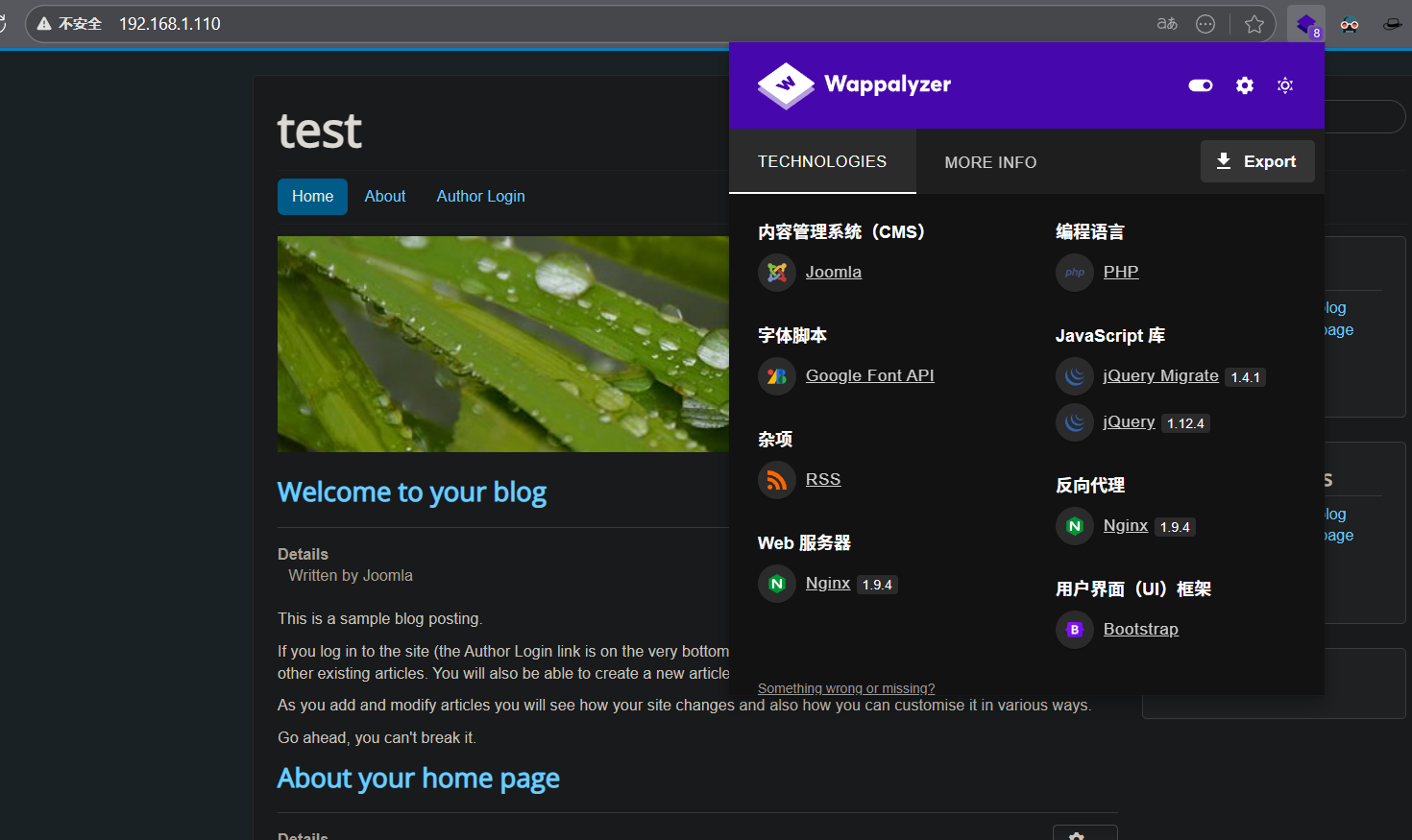Click the Bootstrap logo icon
1412x840 pixels.
[1074, 630]
